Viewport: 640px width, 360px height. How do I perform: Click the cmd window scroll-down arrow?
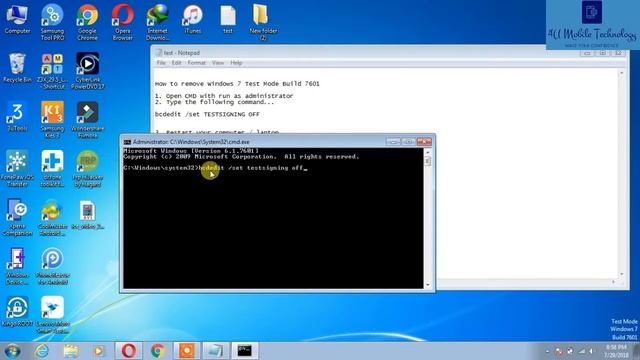coord(427,285)
